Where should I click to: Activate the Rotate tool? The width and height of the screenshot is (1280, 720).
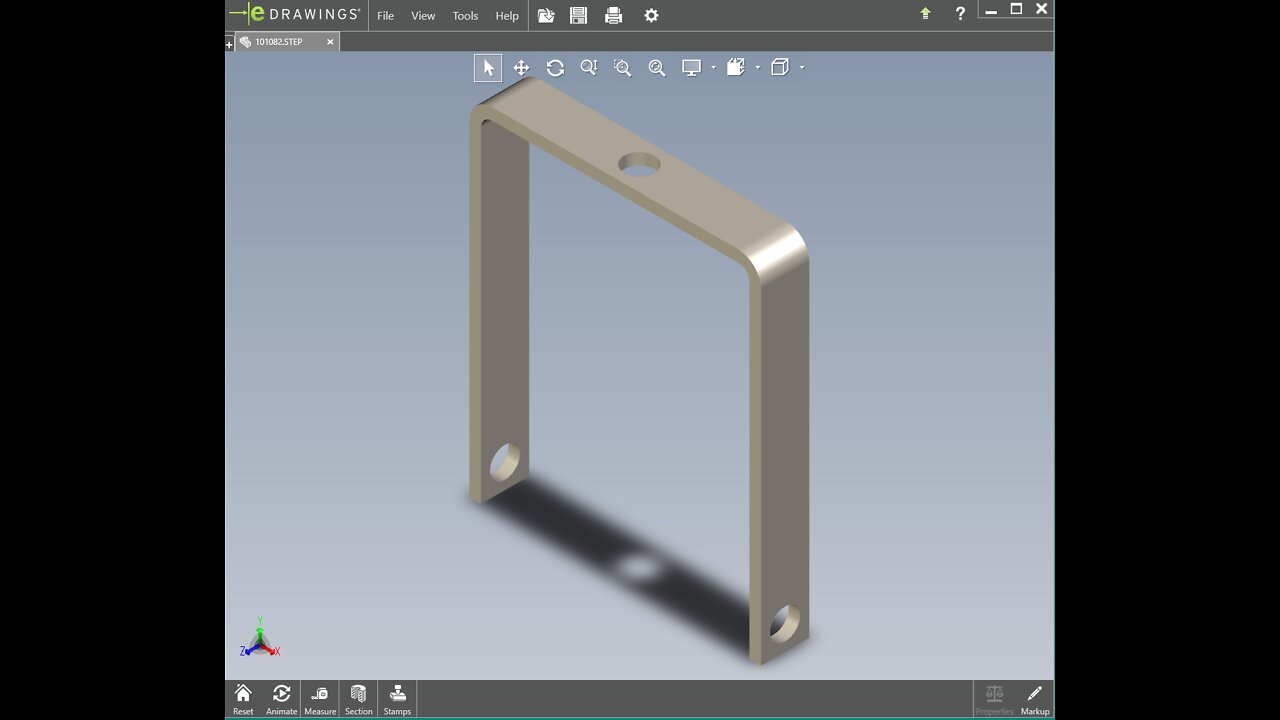555,68
